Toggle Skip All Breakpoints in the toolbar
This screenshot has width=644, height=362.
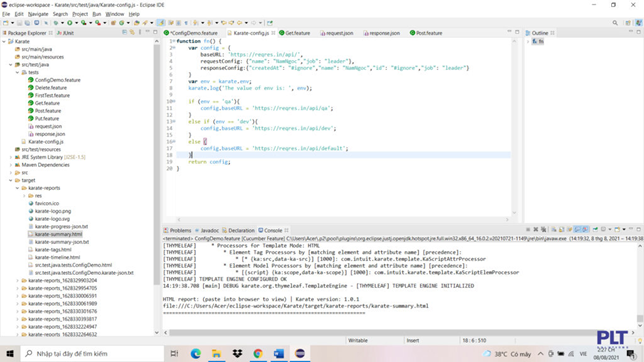[46, 23]
